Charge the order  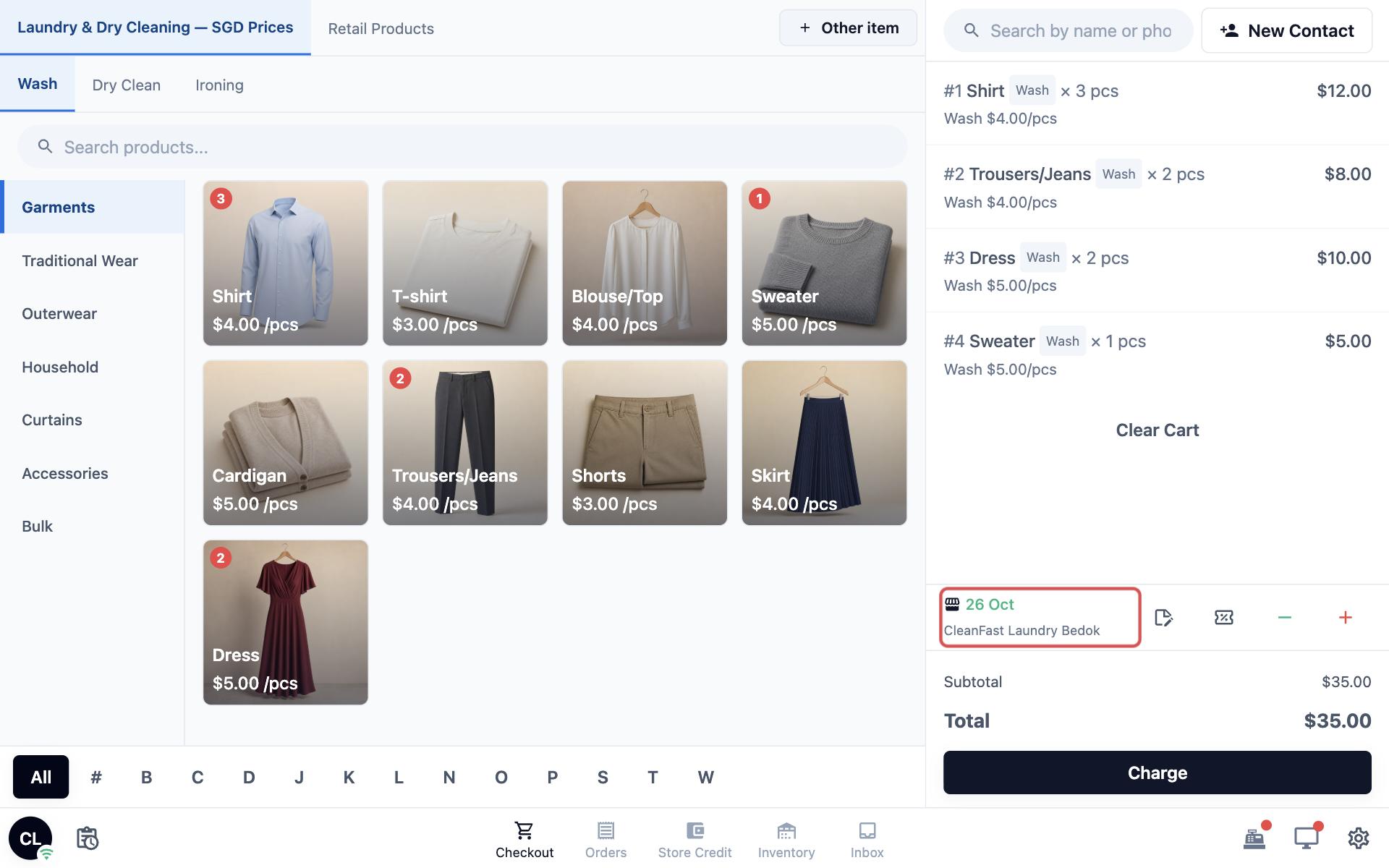(x=1157, y=773)
